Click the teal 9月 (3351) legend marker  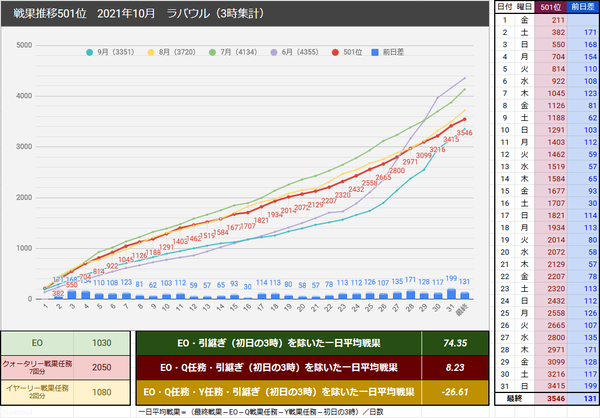point(89,52)
